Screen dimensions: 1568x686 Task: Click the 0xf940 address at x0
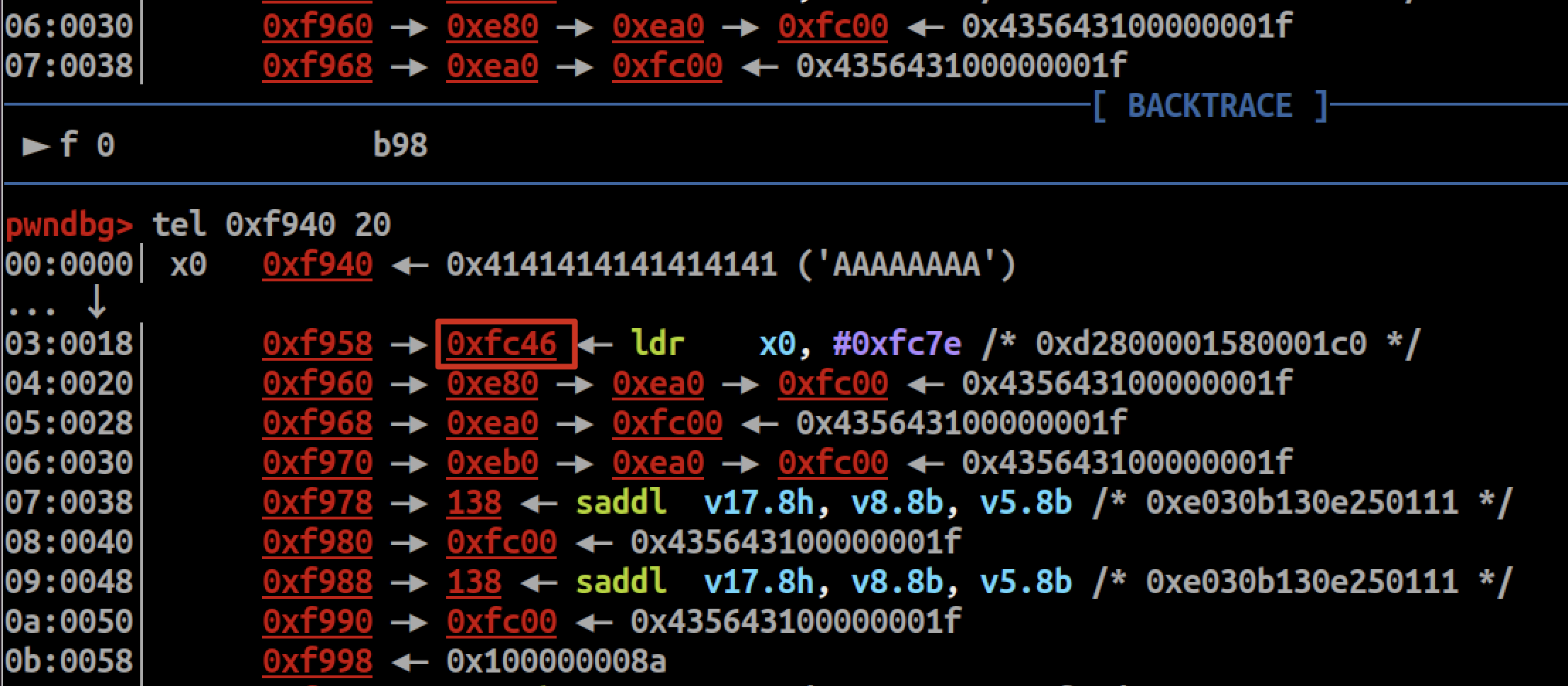point(317,265)
